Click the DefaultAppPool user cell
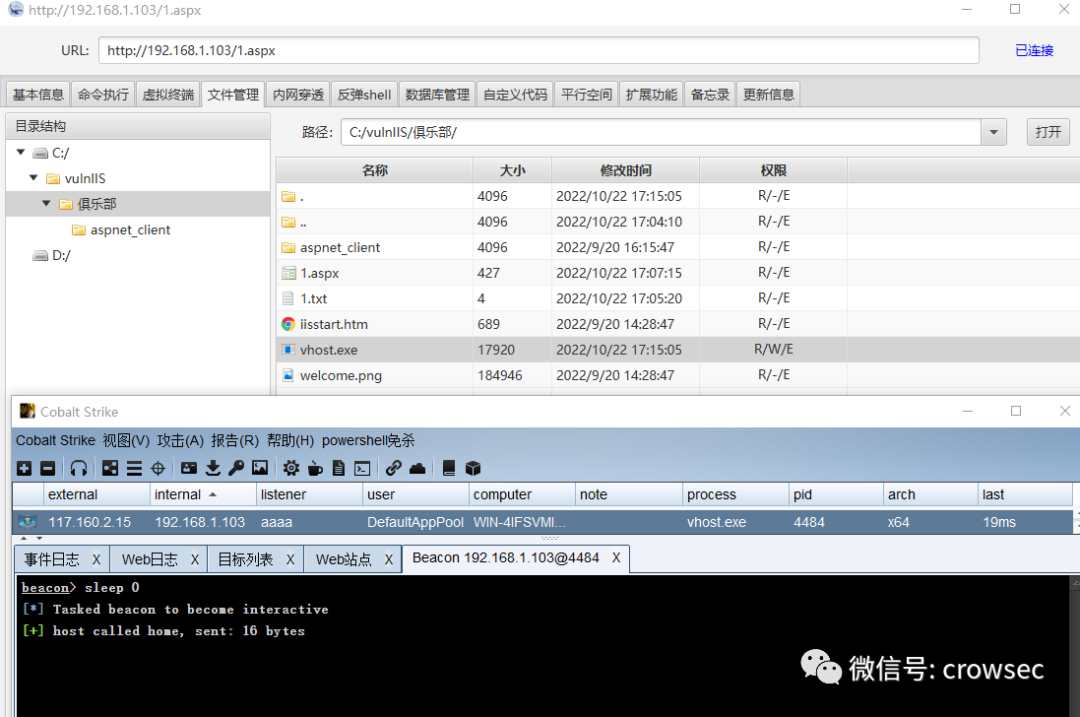Image resolution: width=1080 pixels, height=717 pixels. coord(415,522)
